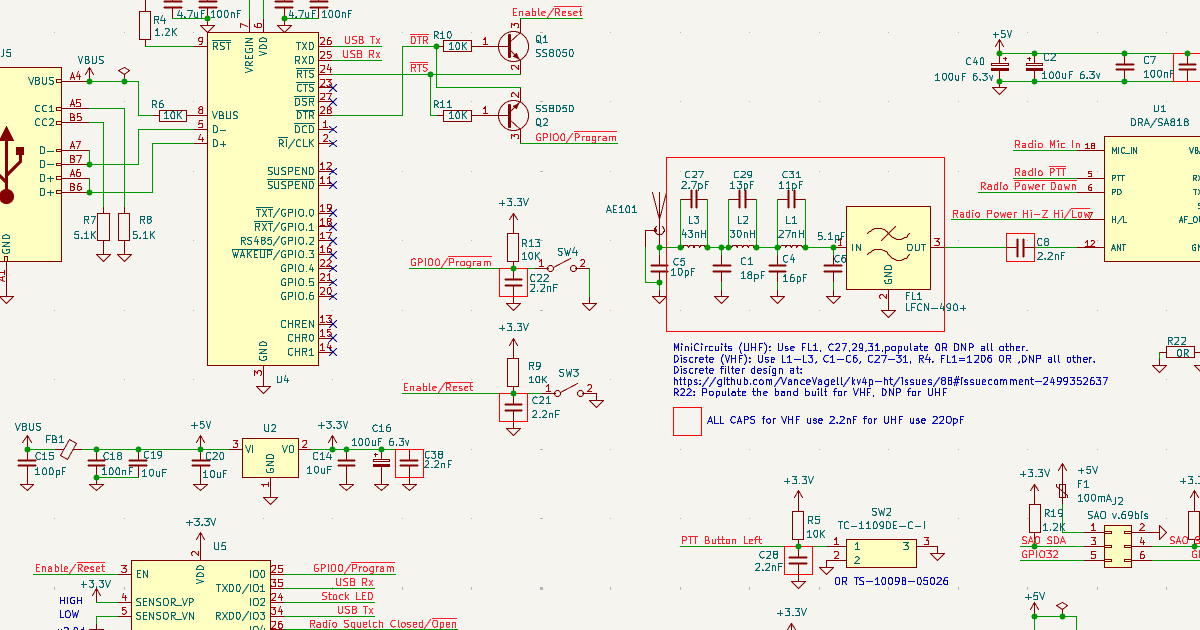Click the R22 0R resistor symbol

(1182, 353)
